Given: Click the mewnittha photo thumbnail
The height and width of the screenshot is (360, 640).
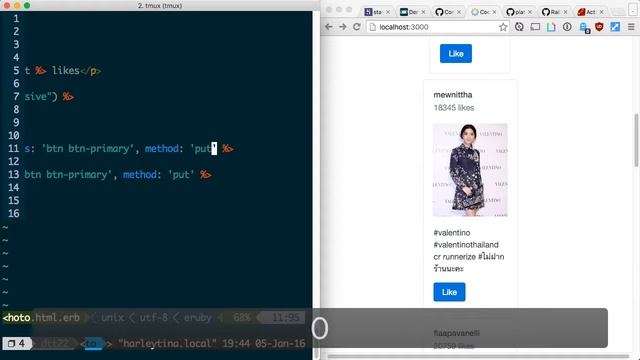Looking at the screenshot, I should point(470,170).
